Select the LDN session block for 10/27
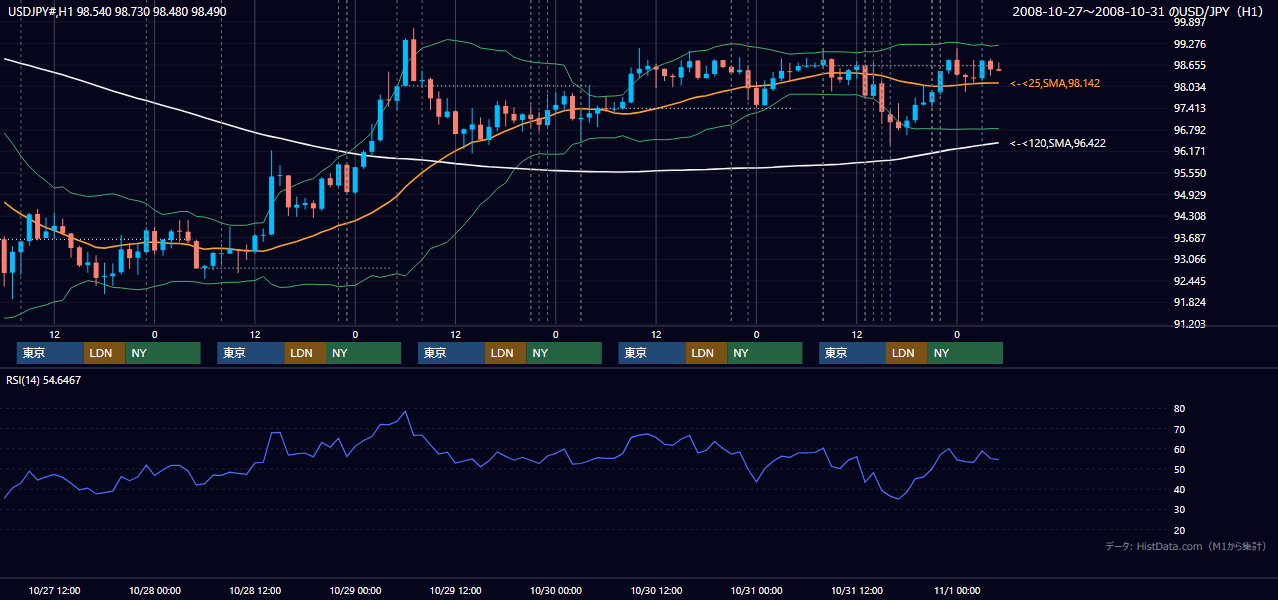The height and width of the screenshot is (600, 1278). (105, 353)
